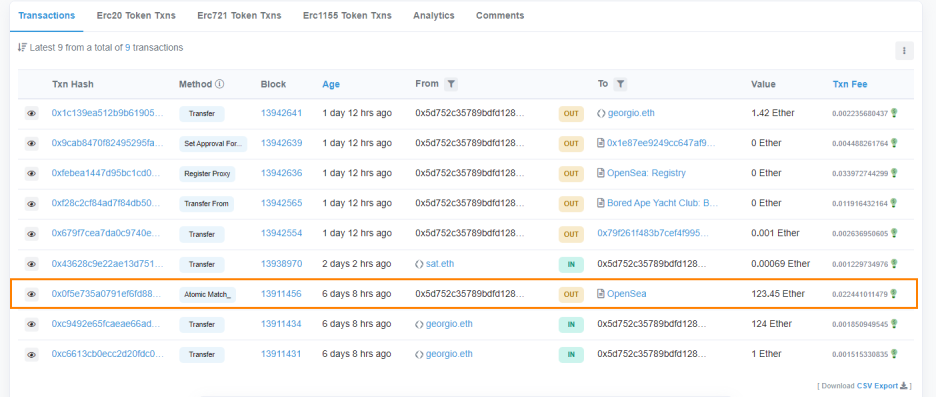
Task: Click the gas pump icon for fee 0.033972744299
Action: pyautogui.click(x=894, y=173)
